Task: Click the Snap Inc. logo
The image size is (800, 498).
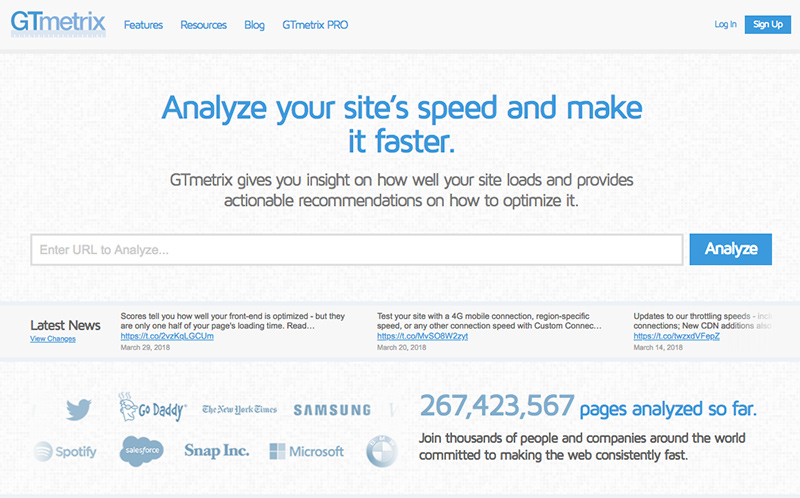Action: [217, 451]
